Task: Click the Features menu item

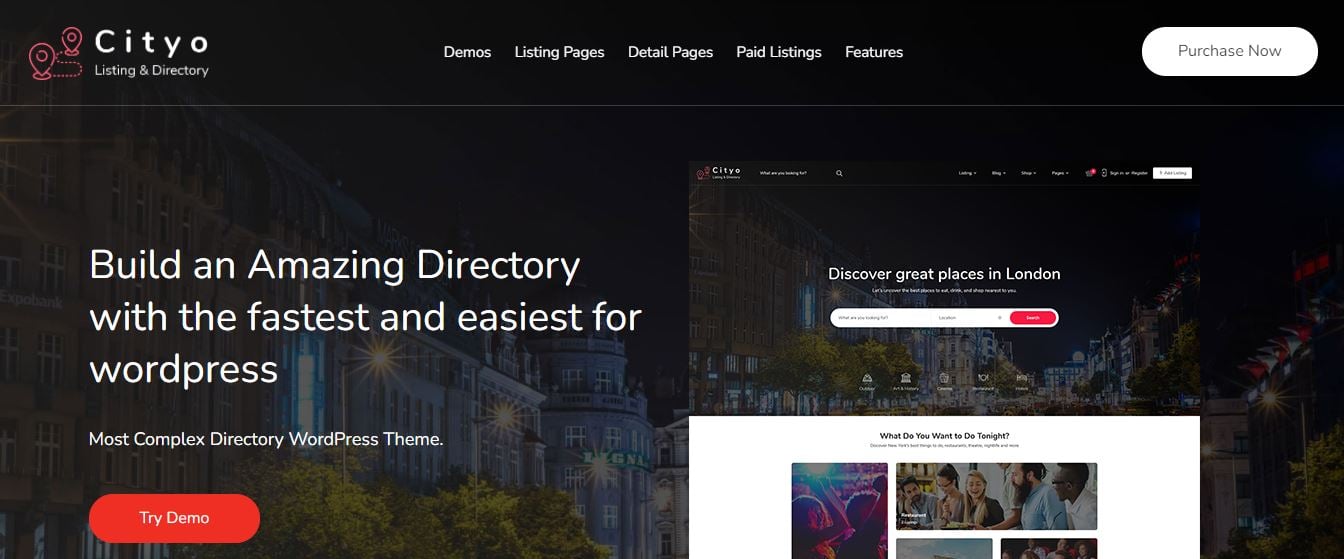Action: (x=873, y=52)
